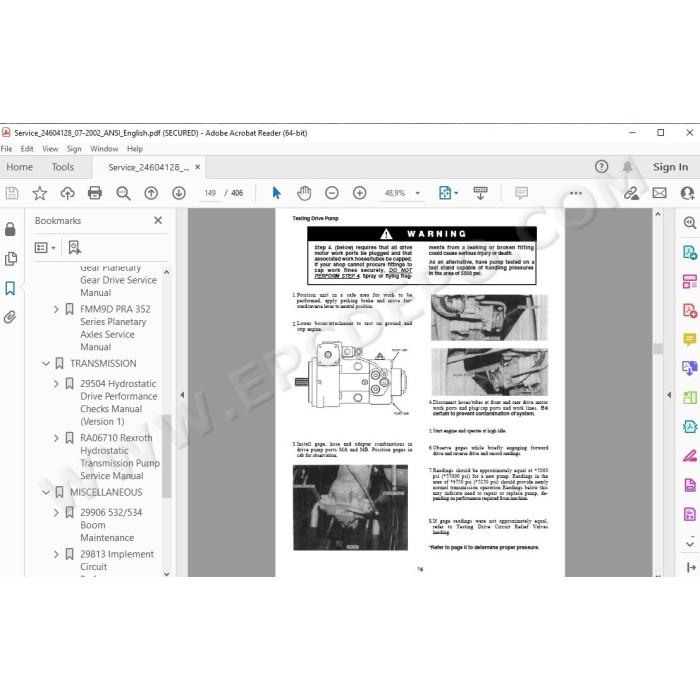Open the File menu

click(6, 149)
